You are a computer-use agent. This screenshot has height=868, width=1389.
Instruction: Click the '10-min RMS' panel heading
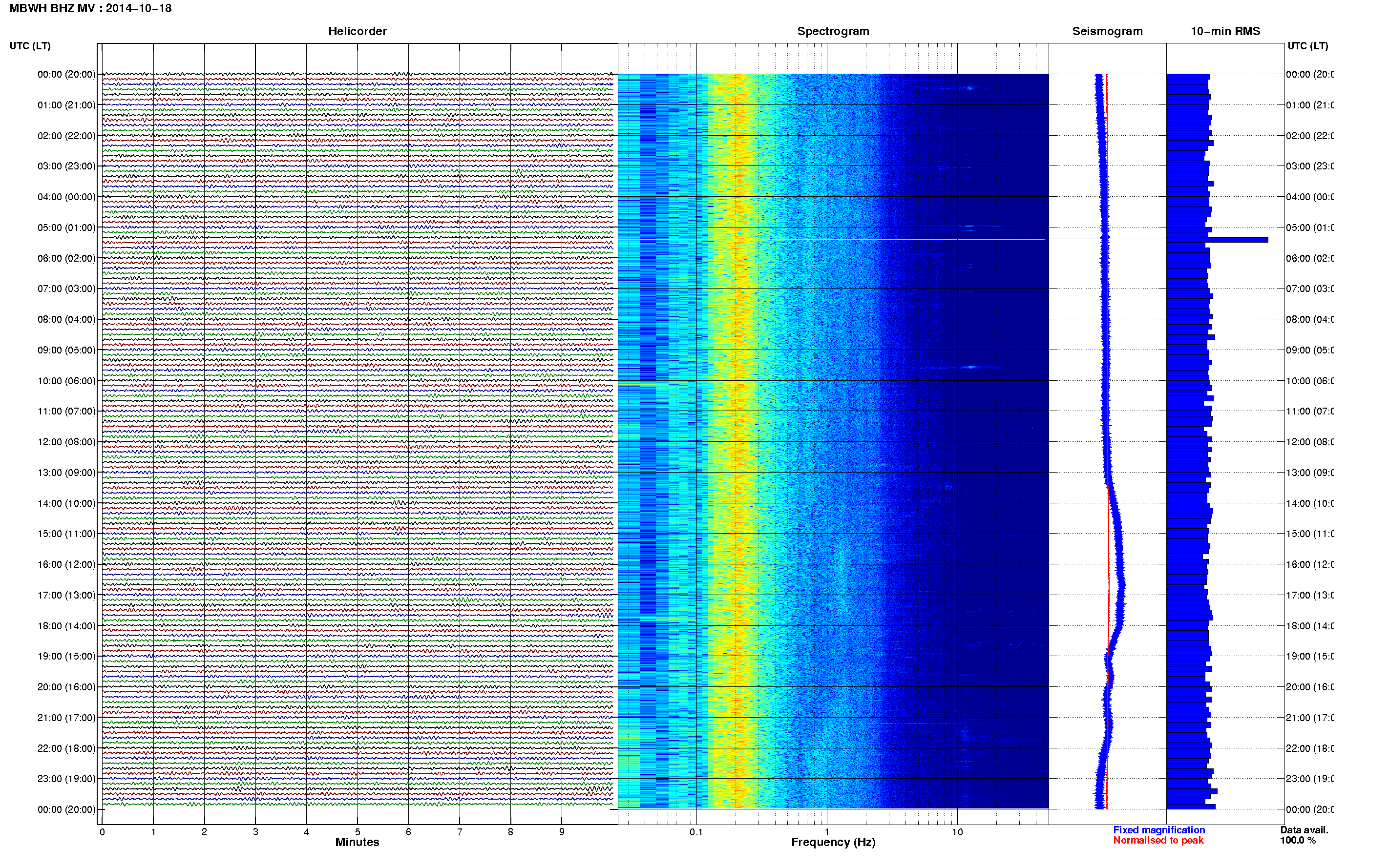(1225, 31)
